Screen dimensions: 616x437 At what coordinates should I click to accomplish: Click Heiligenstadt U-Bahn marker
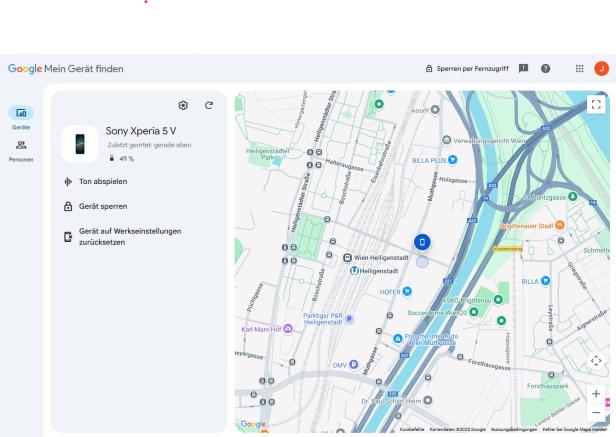click(x=354, y=271)
